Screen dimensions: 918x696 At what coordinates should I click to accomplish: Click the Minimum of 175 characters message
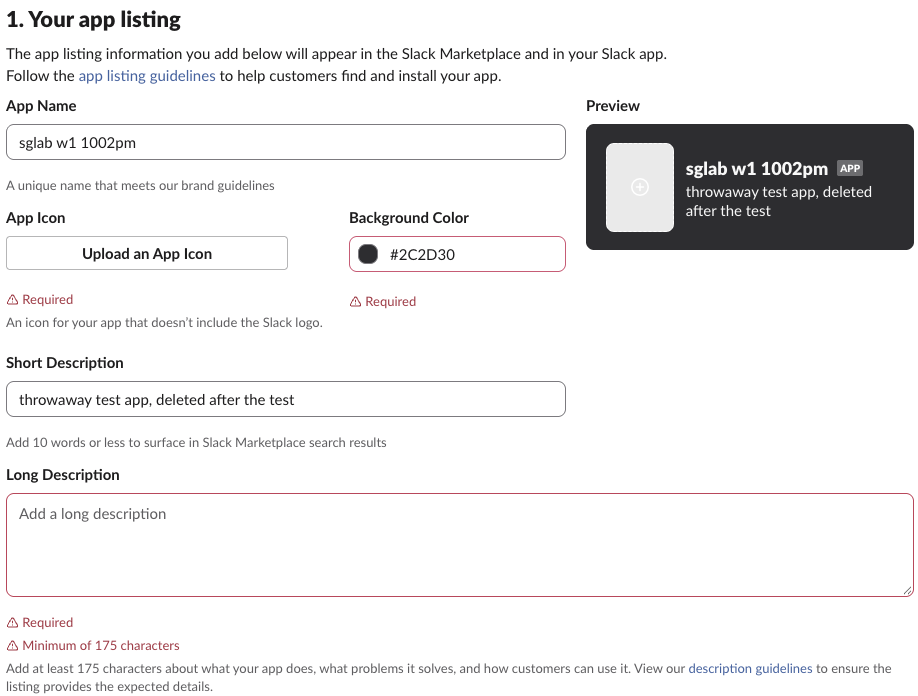coord(101,646)
